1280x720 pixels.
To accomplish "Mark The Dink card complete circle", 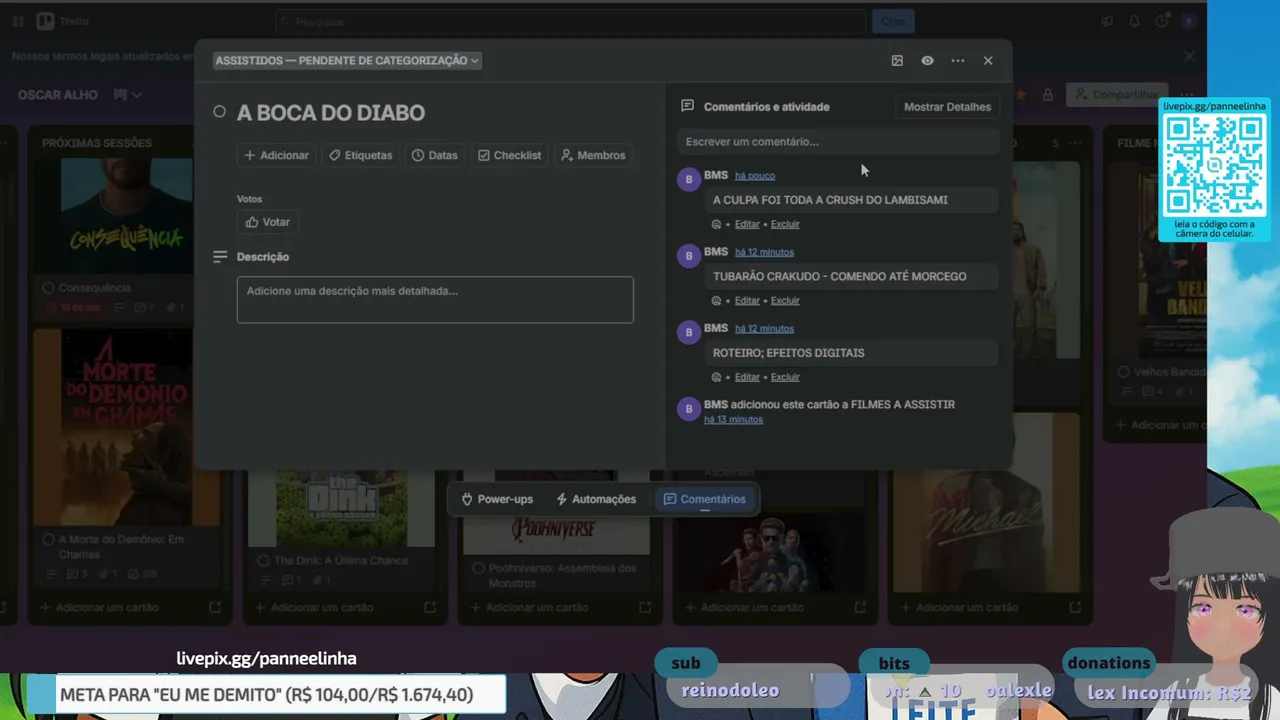I will [x=264, y=561].
